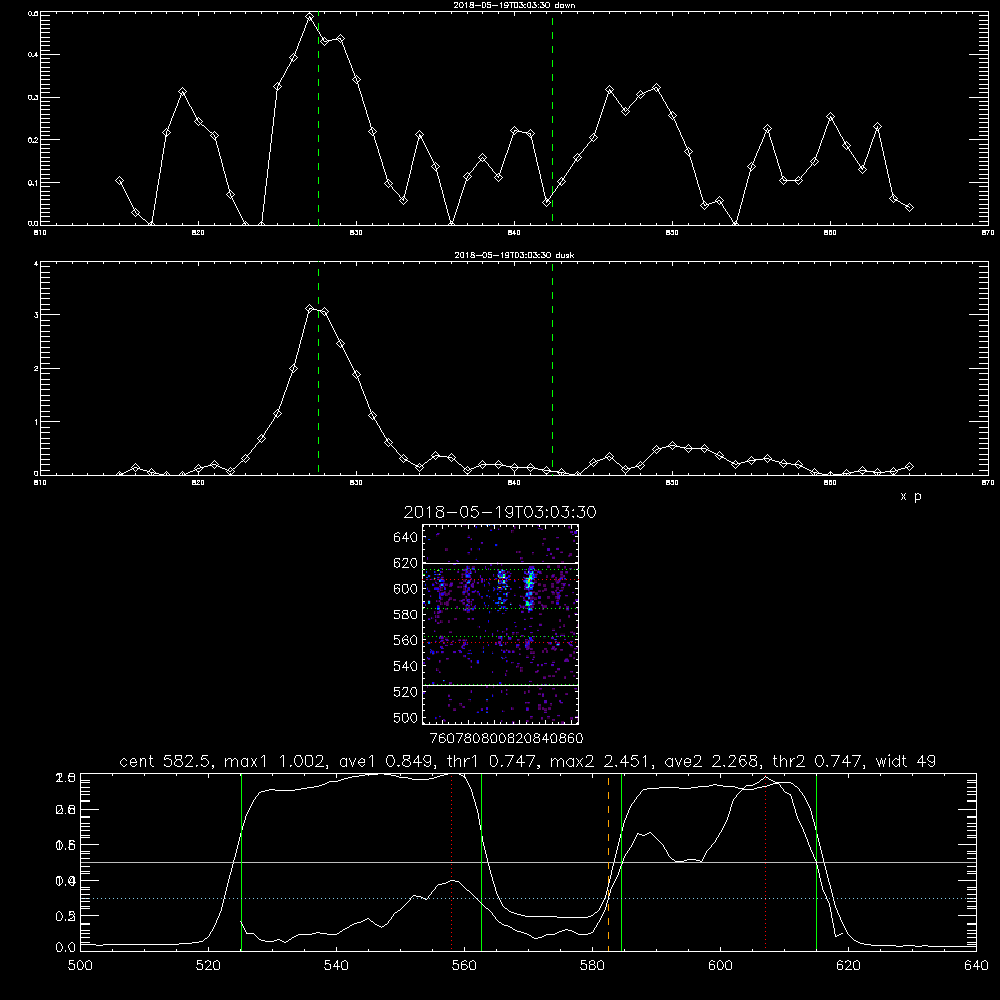The width and height of the screenshot is (1000, 1000).
Task: Click the first diamond marker in the dawn plot
Action: point(119,180)
